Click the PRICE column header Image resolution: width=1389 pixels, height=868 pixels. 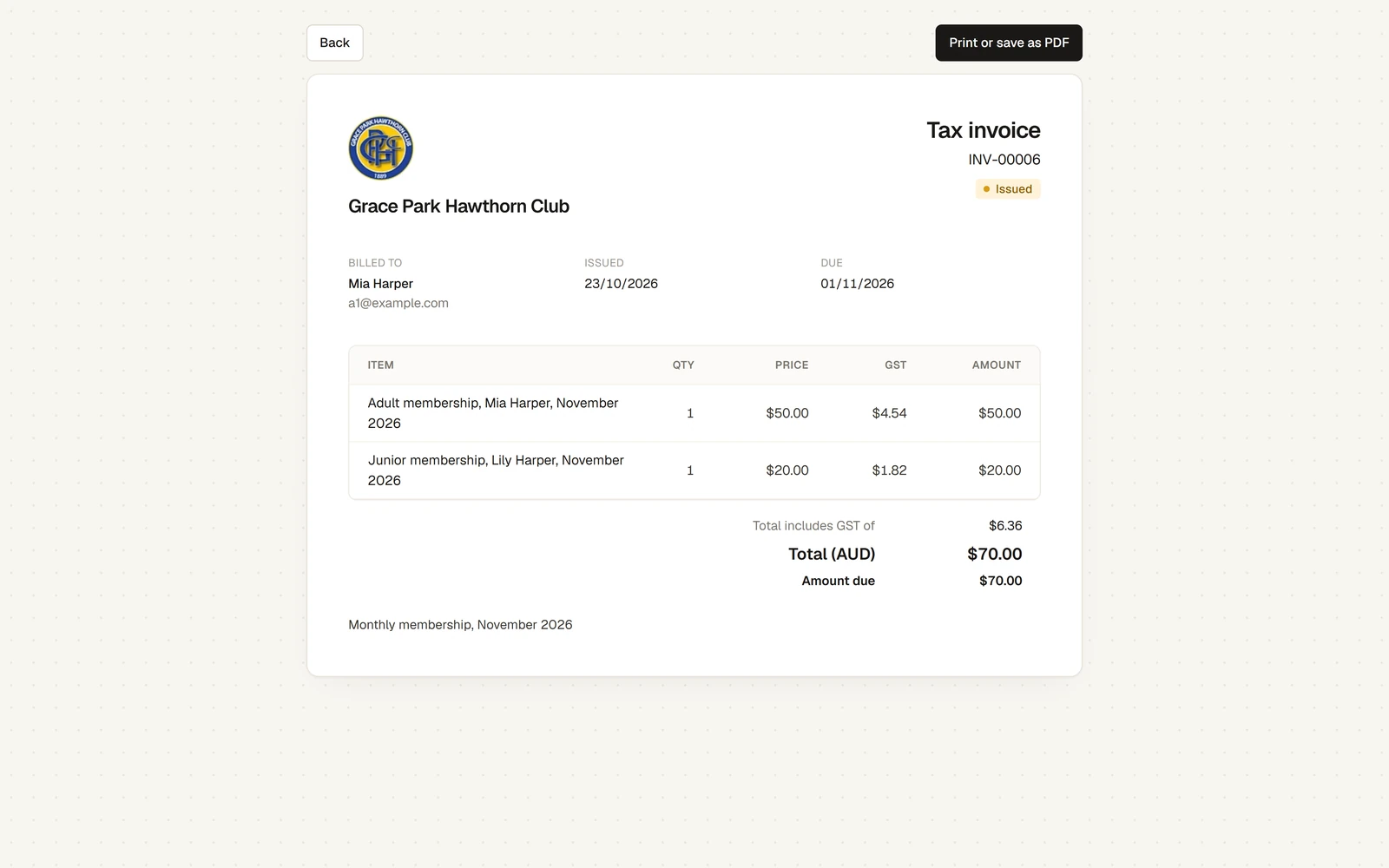[x=792, y=365]
